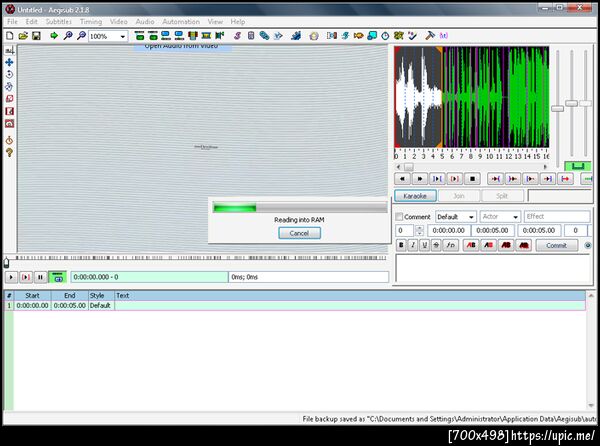Open the Timing menu

pos(91,22)
